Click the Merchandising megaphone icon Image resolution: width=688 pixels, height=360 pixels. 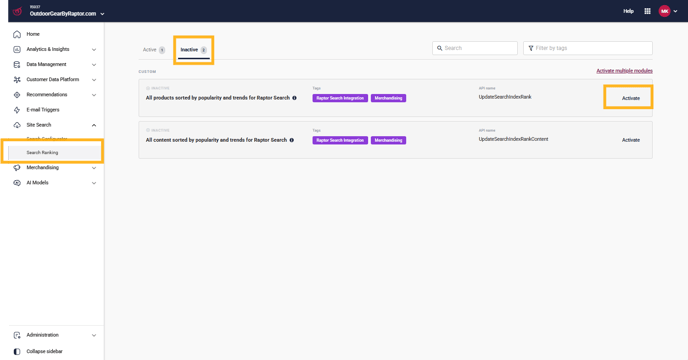pyautogui.click(x=17, y=168)
